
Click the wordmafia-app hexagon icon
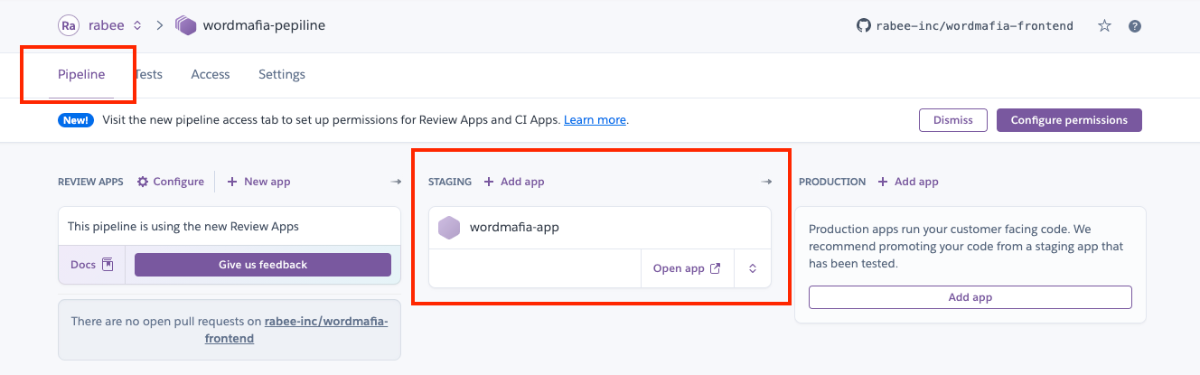coord(450,227)
